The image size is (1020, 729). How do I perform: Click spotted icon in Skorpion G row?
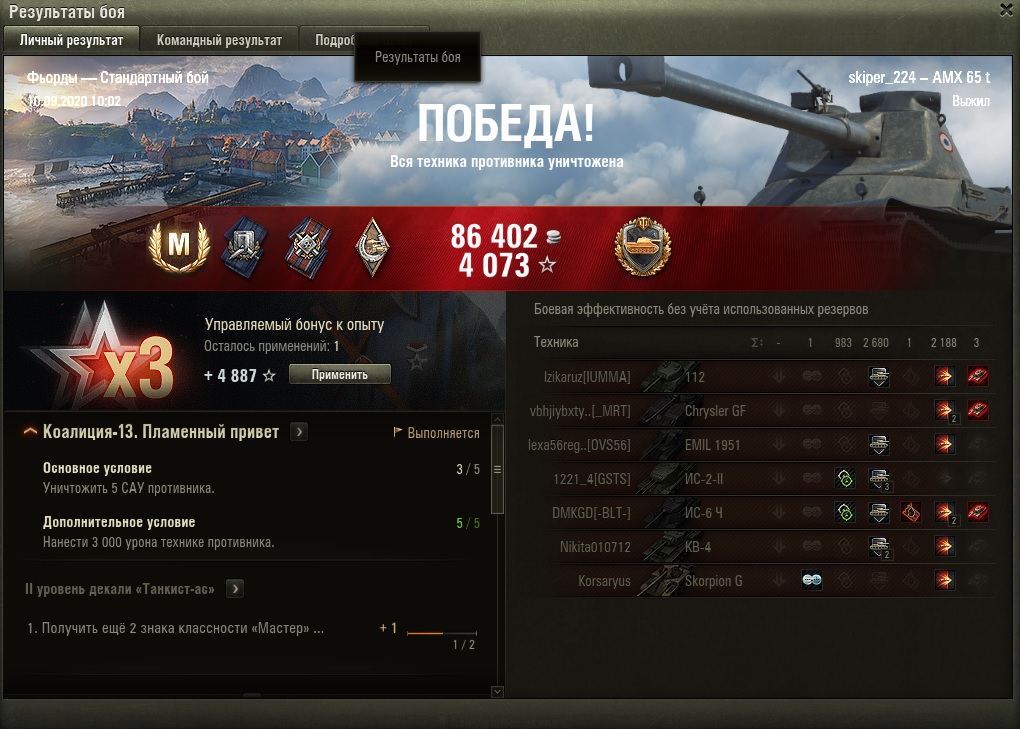(812, 580)
